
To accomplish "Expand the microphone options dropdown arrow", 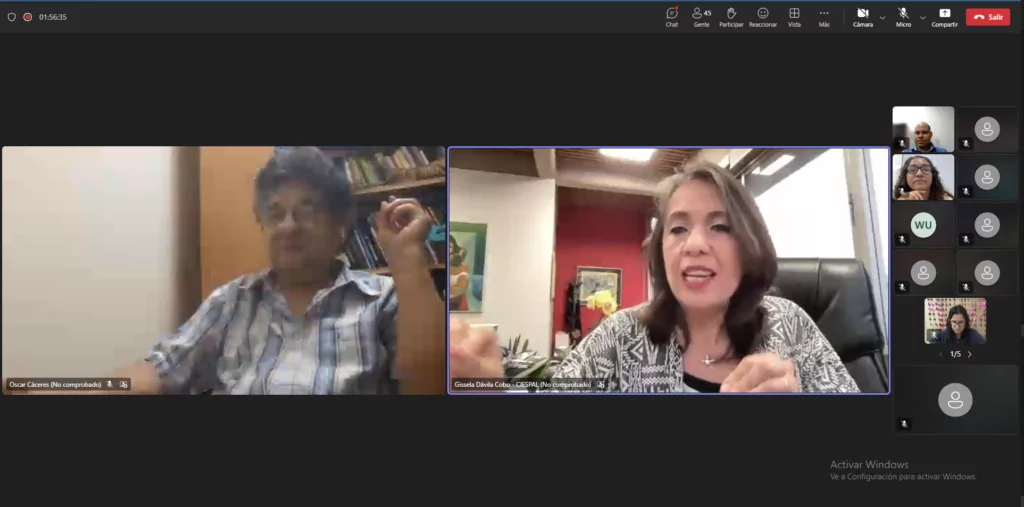I will (x=922, y=18).
